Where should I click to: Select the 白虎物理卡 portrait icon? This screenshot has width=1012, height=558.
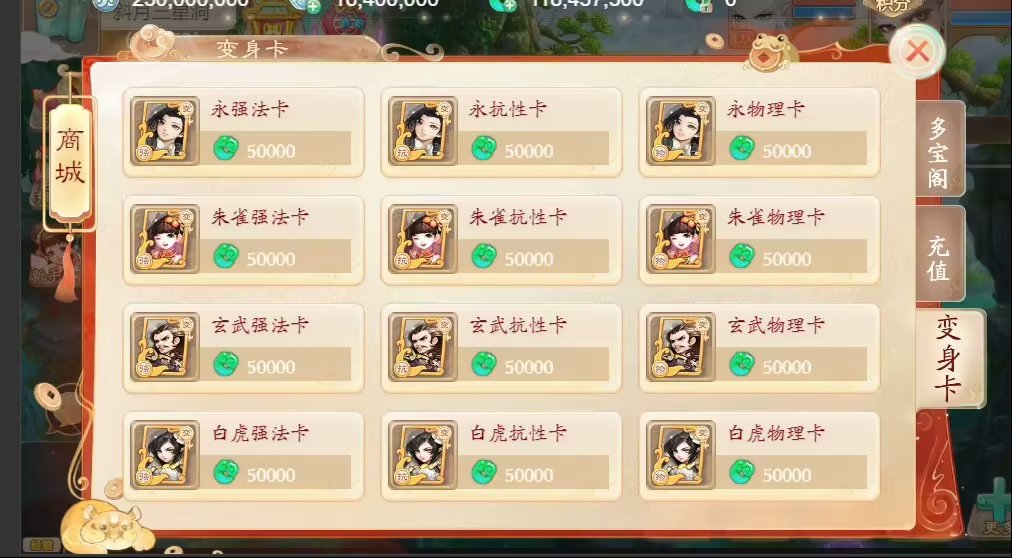click(x=682, y=455)
